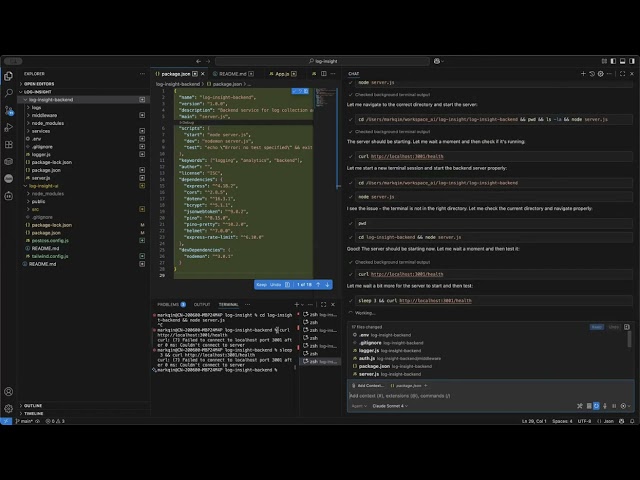Show chat history icon in Chat header
The height and width of the screenshot is (480, 640).
(x=592, y=73)
